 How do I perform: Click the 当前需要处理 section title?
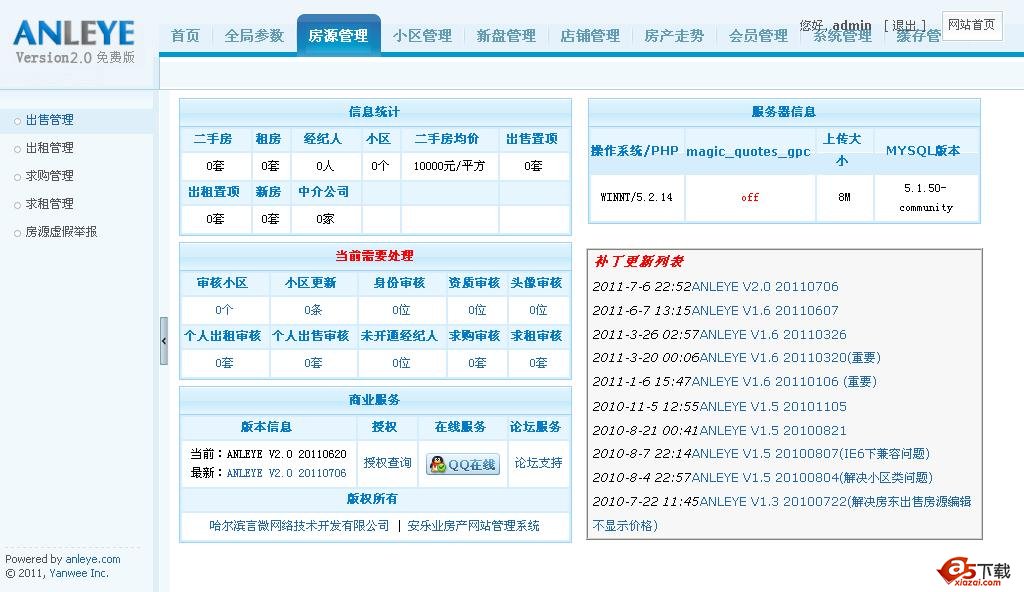coord(374,256)
